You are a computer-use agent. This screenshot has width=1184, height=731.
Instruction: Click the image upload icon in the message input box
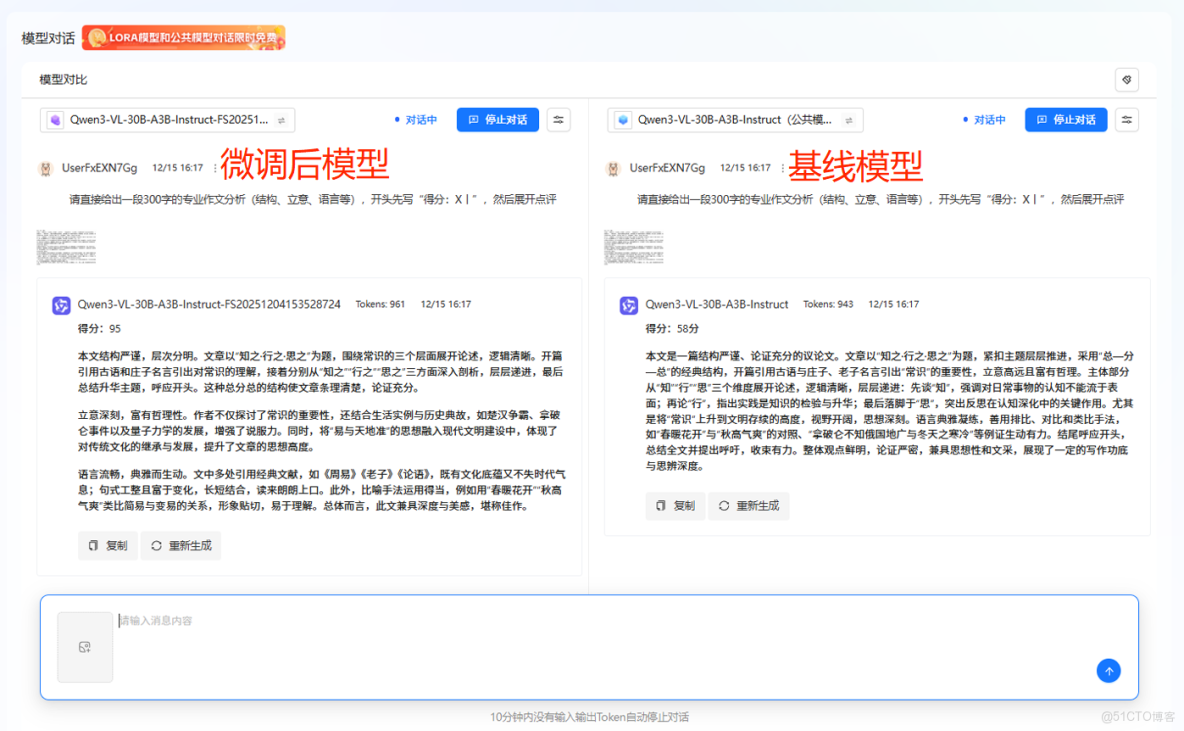pyautogui.click(x=85, y=649)
